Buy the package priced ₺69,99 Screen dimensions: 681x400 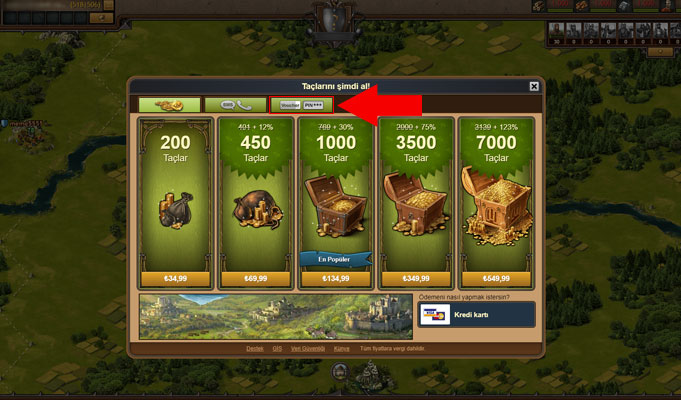[x=255, y=278]
